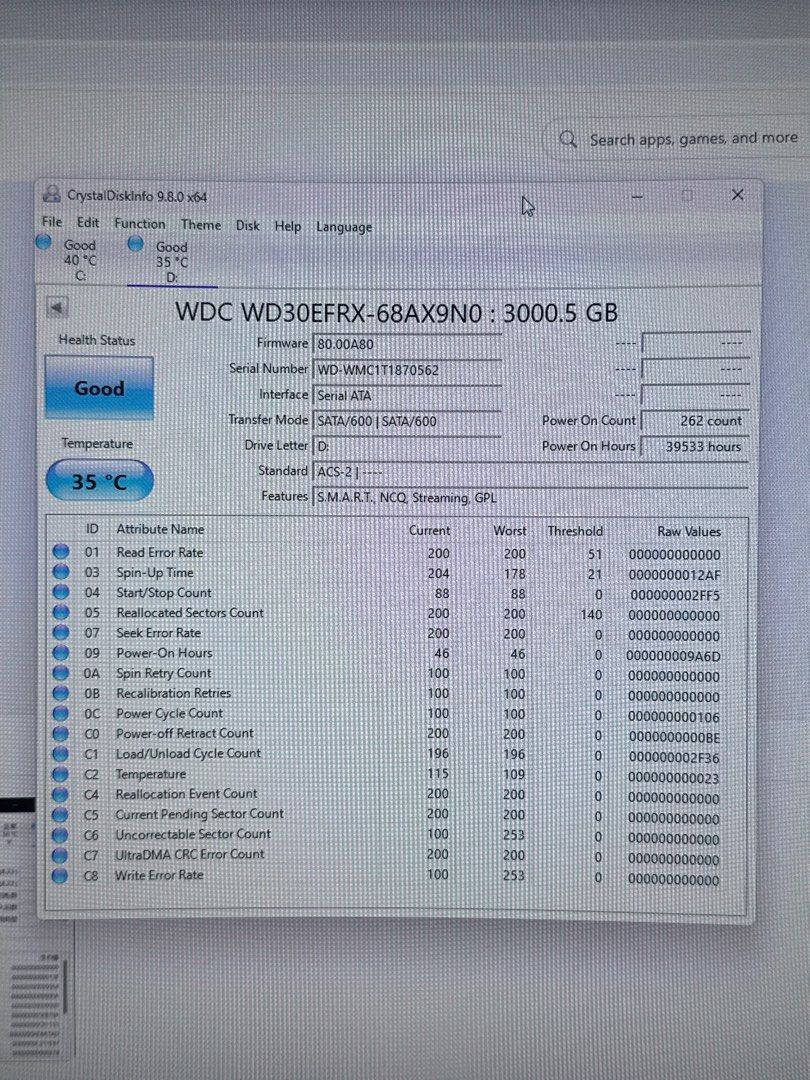The width and height of the screenshot is (810, 1080).
Task: Click status icon for UltraDMA CRC Error Count
Action: click(61, 855)
